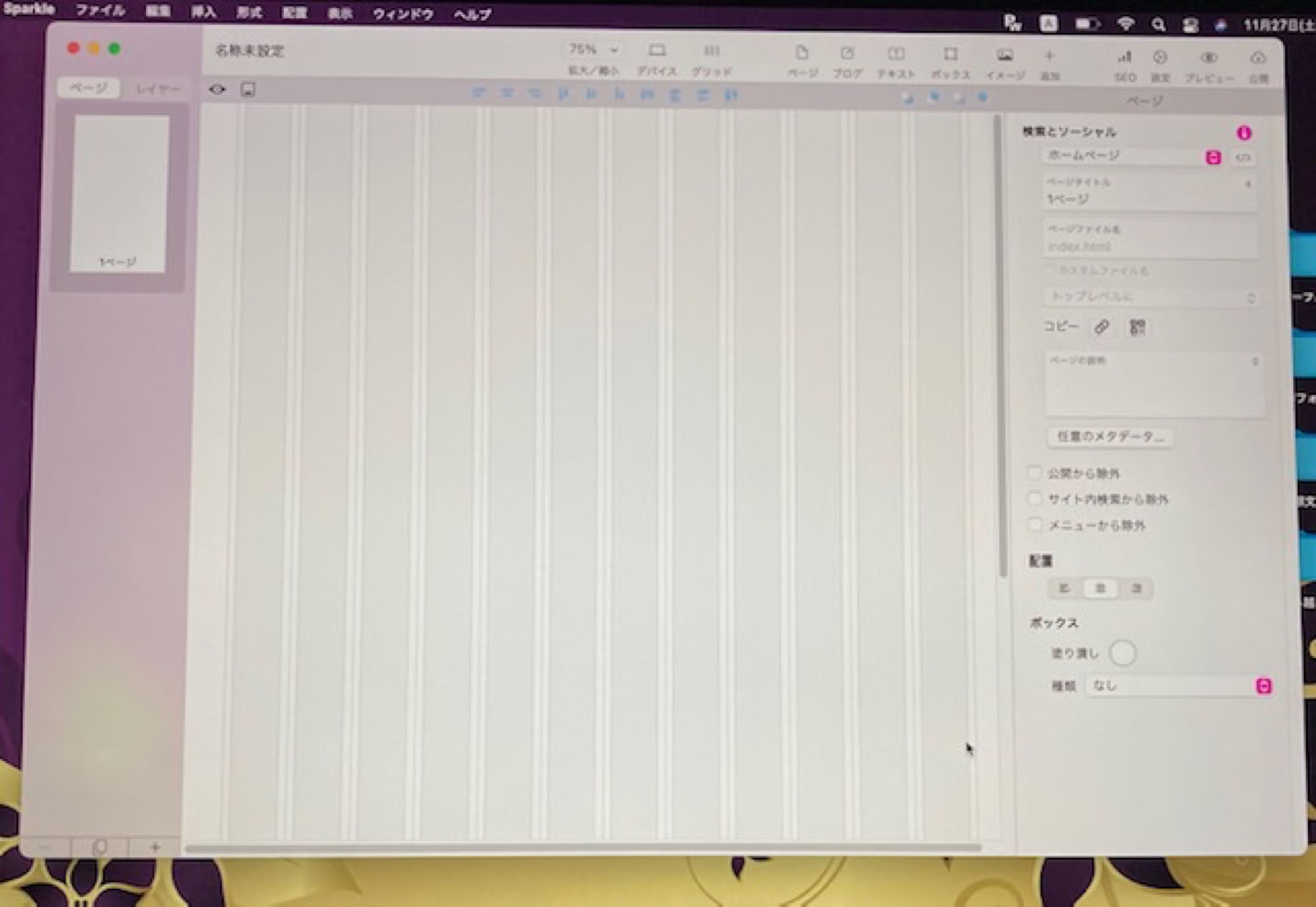Switch to the レイヤー tab
Screen dimensions: 1316x907
[x=157, y=89]
